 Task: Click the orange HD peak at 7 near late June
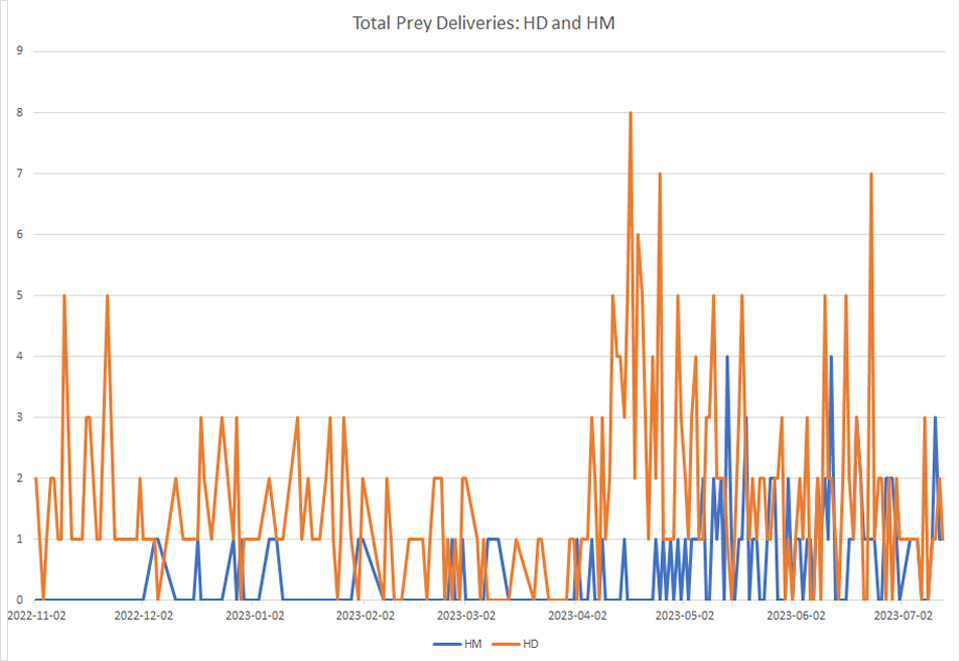click(871, 174)
